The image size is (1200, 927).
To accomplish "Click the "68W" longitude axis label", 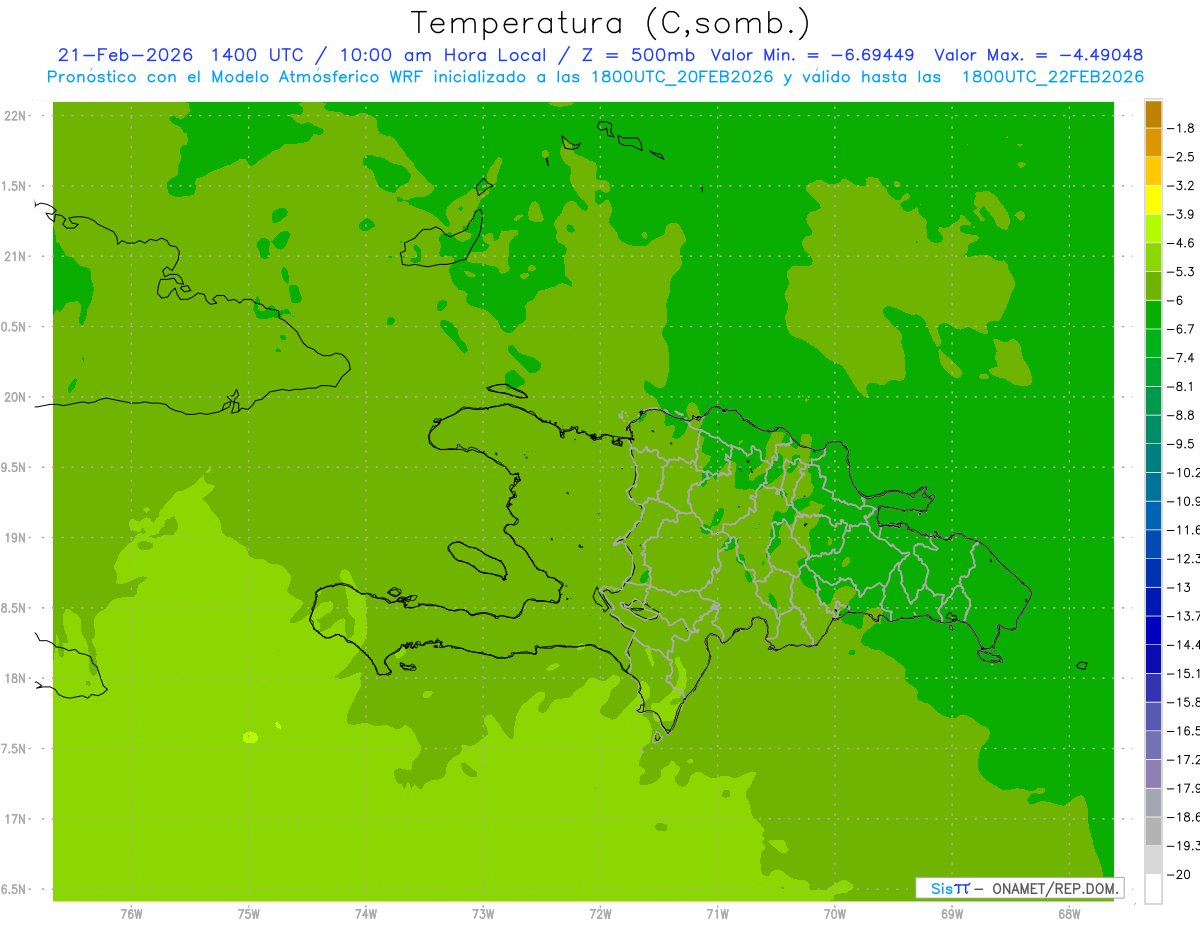I will [1068, 913].
